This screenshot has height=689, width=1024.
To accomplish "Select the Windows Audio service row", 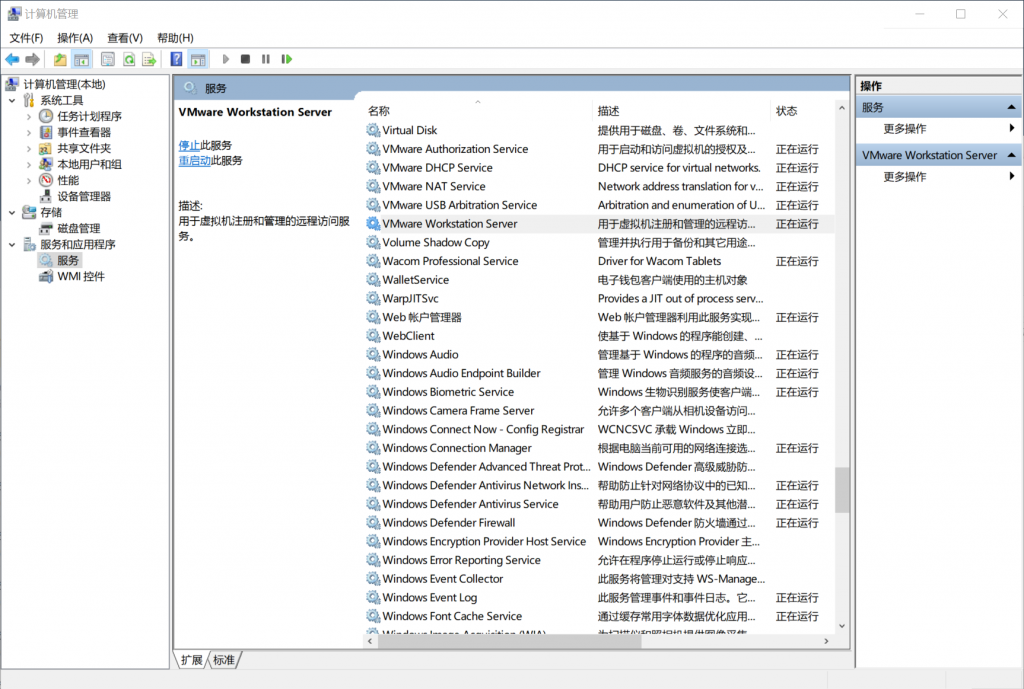I will (x=420, y=354).
